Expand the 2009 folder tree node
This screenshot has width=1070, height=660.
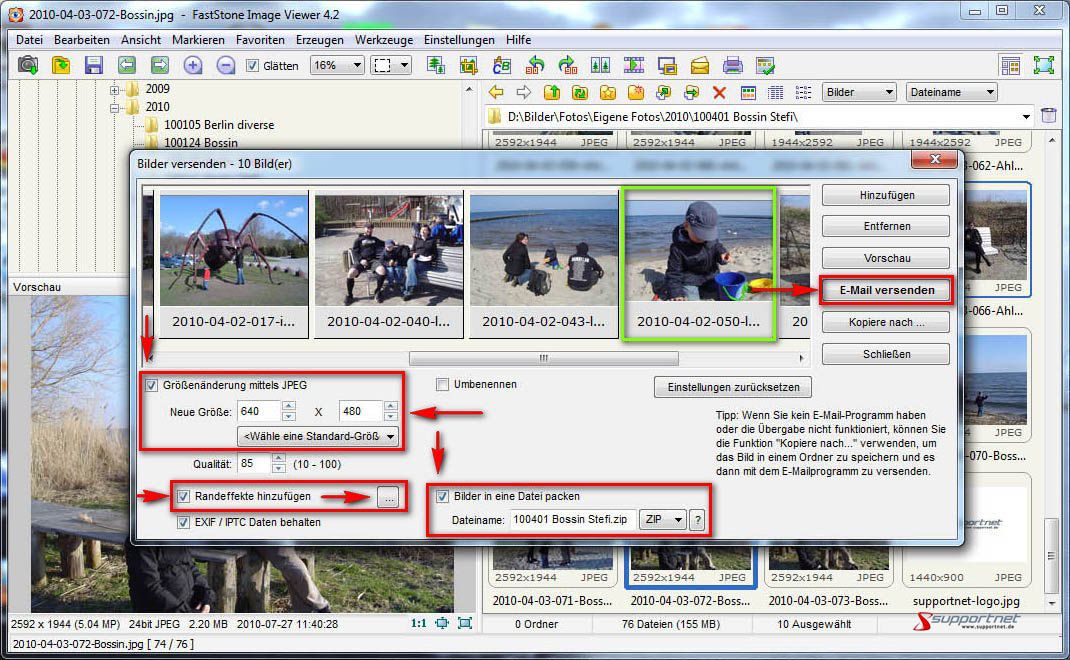pos(114,88)
